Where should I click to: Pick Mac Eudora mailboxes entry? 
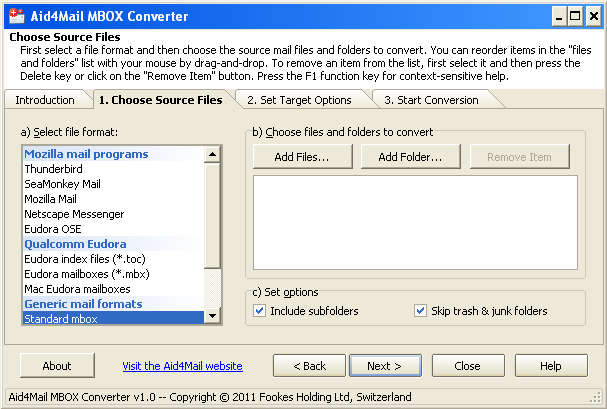(113, 289)
